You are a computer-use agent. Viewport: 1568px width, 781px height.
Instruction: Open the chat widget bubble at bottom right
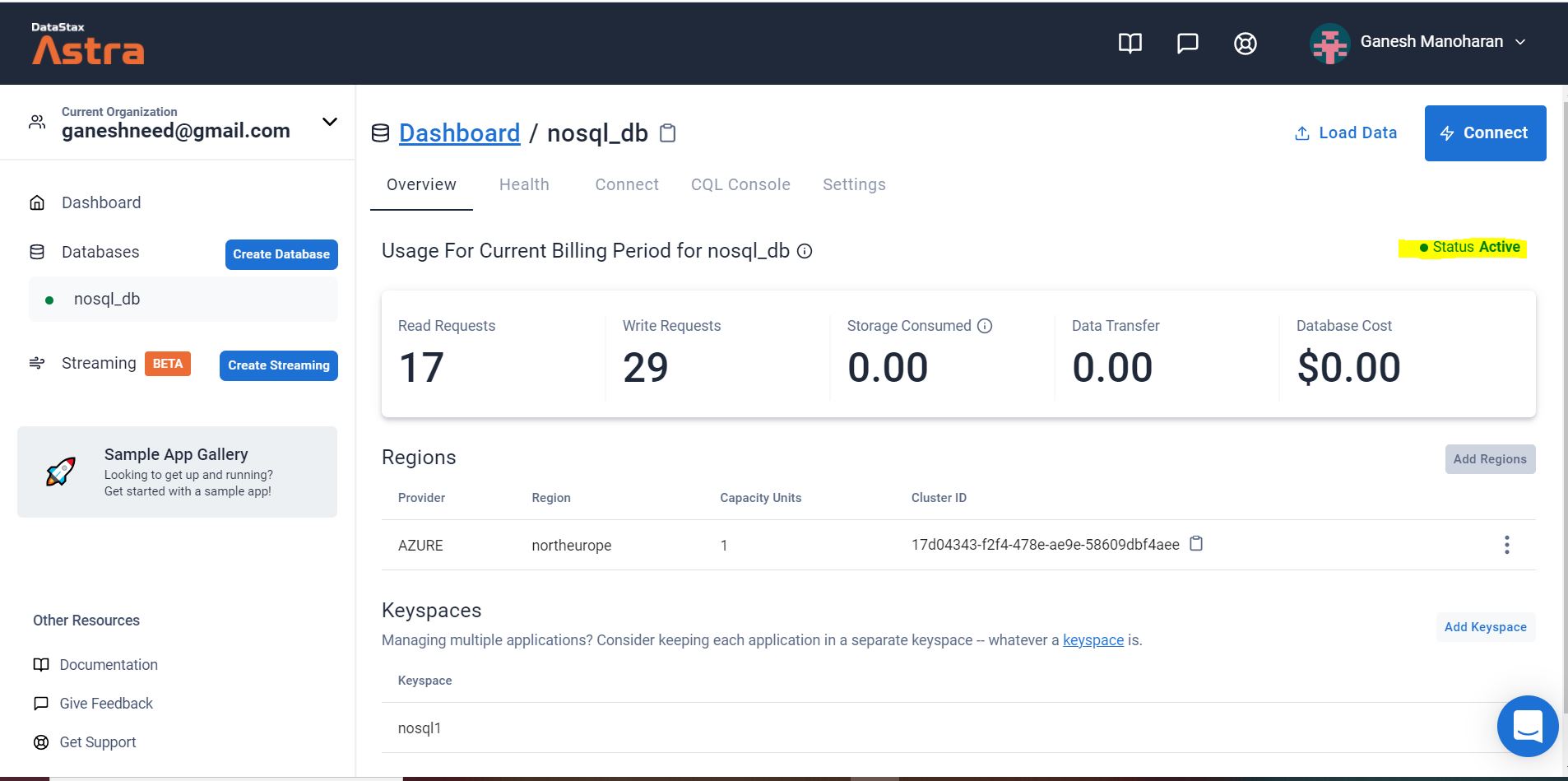(1527, 726)
